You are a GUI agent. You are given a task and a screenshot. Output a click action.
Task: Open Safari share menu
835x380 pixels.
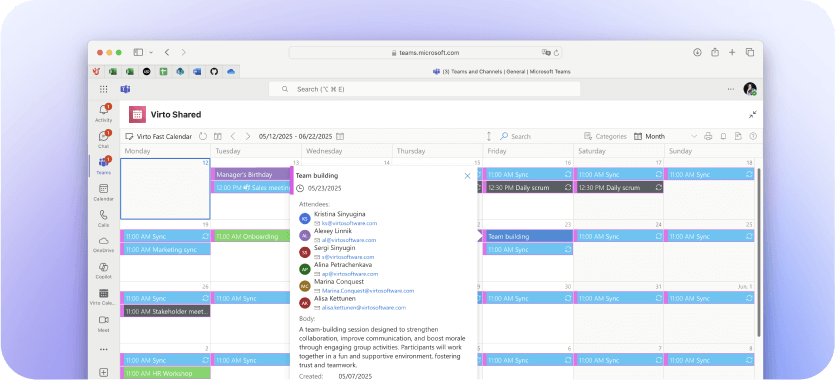(x=715, y=52)
